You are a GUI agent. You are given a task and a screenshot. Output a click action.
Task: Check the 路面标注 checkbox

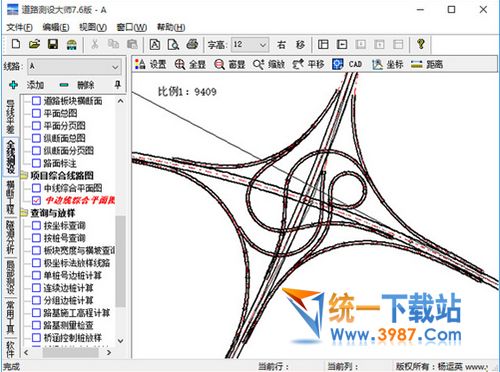pyautogui.click(x=36, y=163)
